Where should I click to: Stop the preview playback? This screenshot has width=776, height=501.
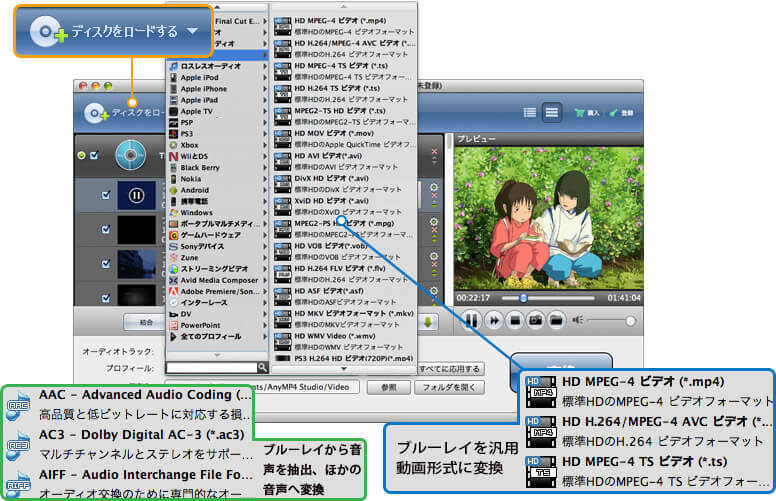(515, 321)
